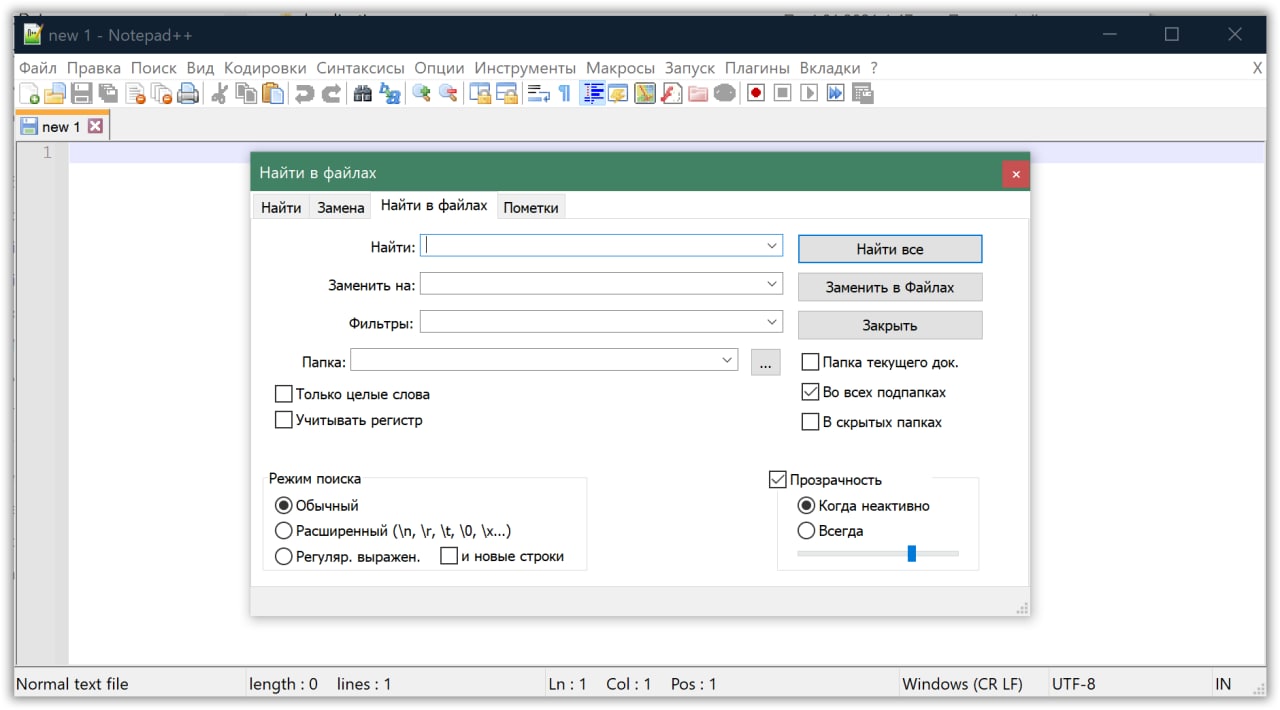This screenshot has width=1280, height=710.
Task: Create a new file via toolbar icon
Action: click(x=30, y=94)
